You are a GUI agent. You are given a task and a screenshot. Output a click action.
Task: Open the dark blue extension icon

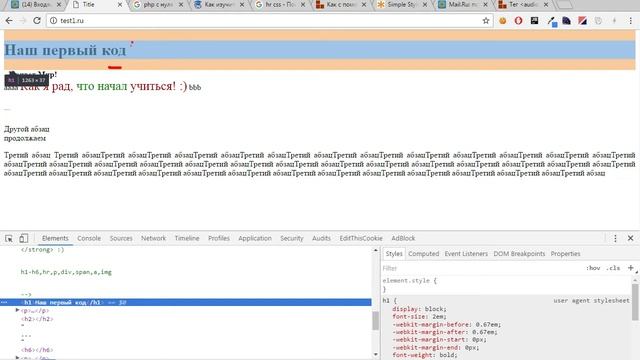[567, 20]
